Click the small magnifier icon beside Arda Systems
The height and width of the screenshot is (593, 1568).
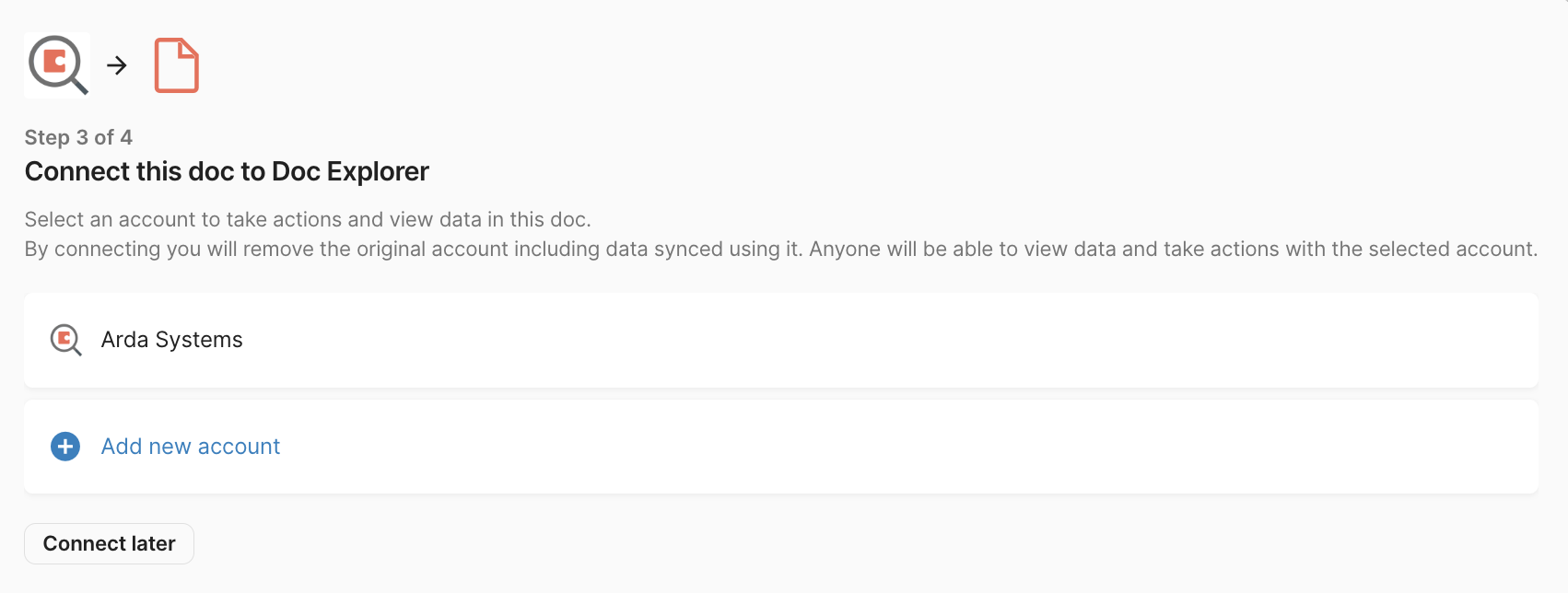(65, 340)
